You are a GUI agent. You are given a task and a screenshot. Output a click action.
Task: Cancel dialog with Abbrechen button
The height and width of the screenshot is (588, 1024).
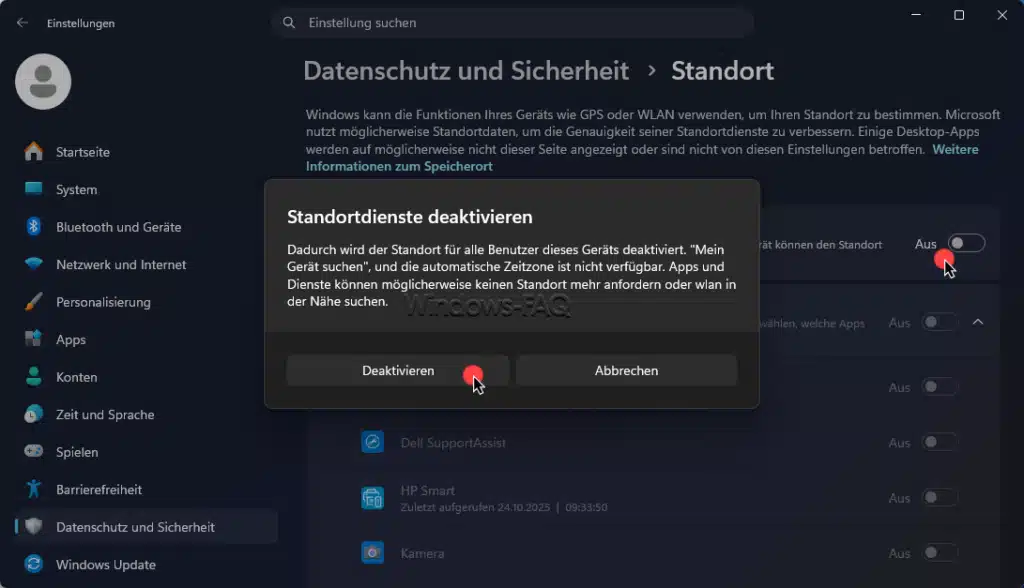pos(626,370)
